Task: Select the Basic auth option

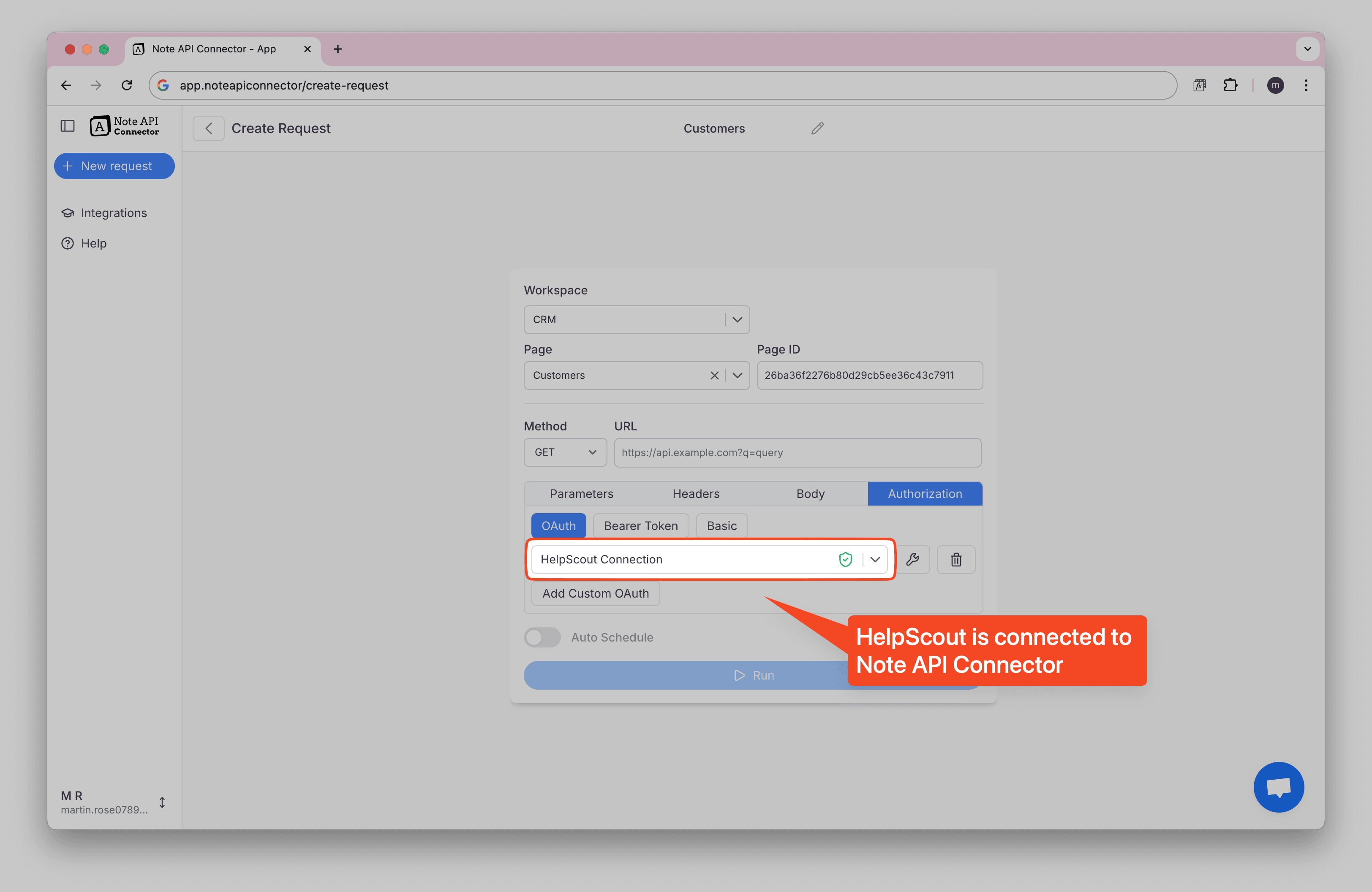Action: pos(722,525)
